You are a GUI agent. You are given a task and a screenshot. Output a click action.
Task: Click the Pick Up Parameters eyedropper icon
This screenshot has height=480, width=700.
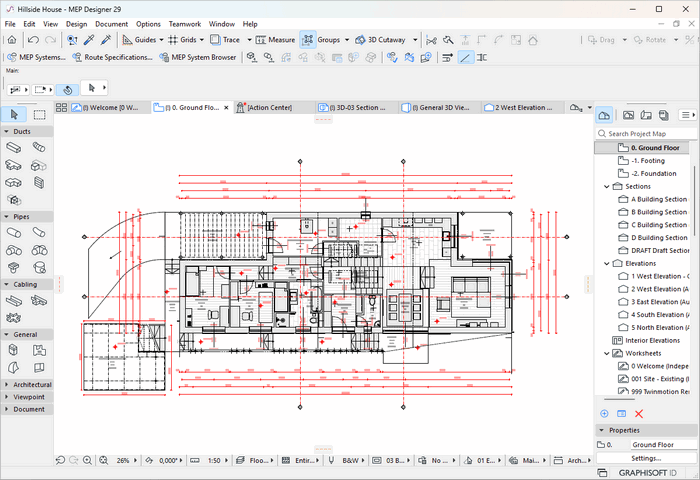[x=88, y=40]
